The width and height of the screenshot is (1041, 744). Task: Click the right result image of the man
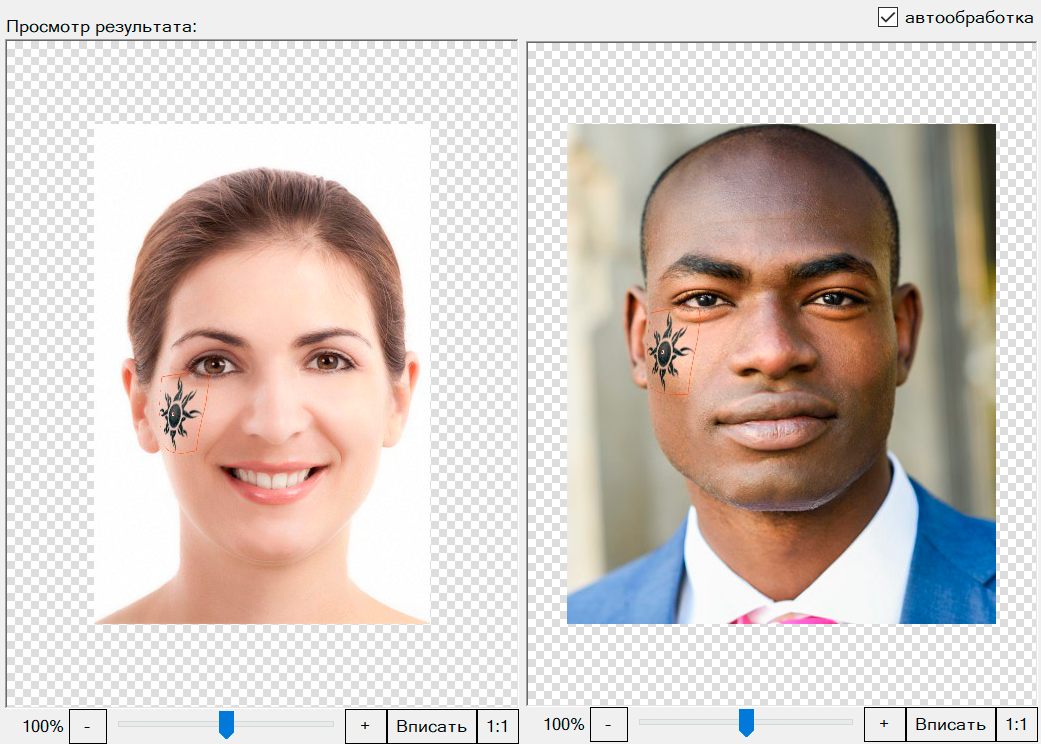(781, 374)
